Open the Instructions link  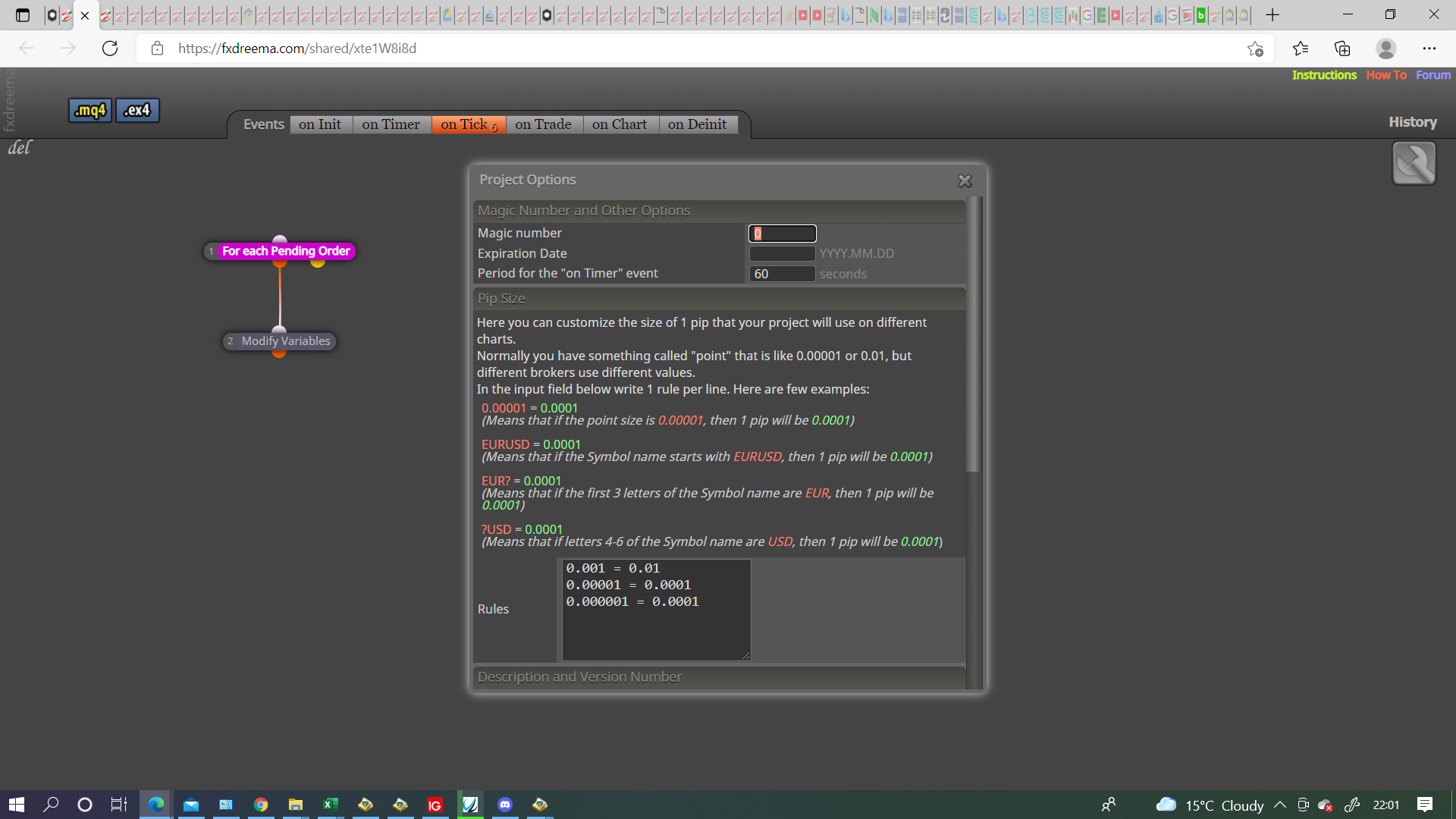point(1324,75)
